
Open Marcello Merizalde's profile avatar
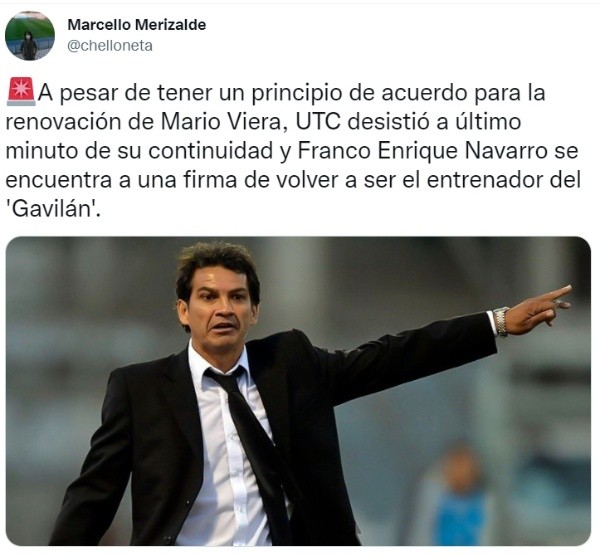pyautogui.click(x=30, y=36)
